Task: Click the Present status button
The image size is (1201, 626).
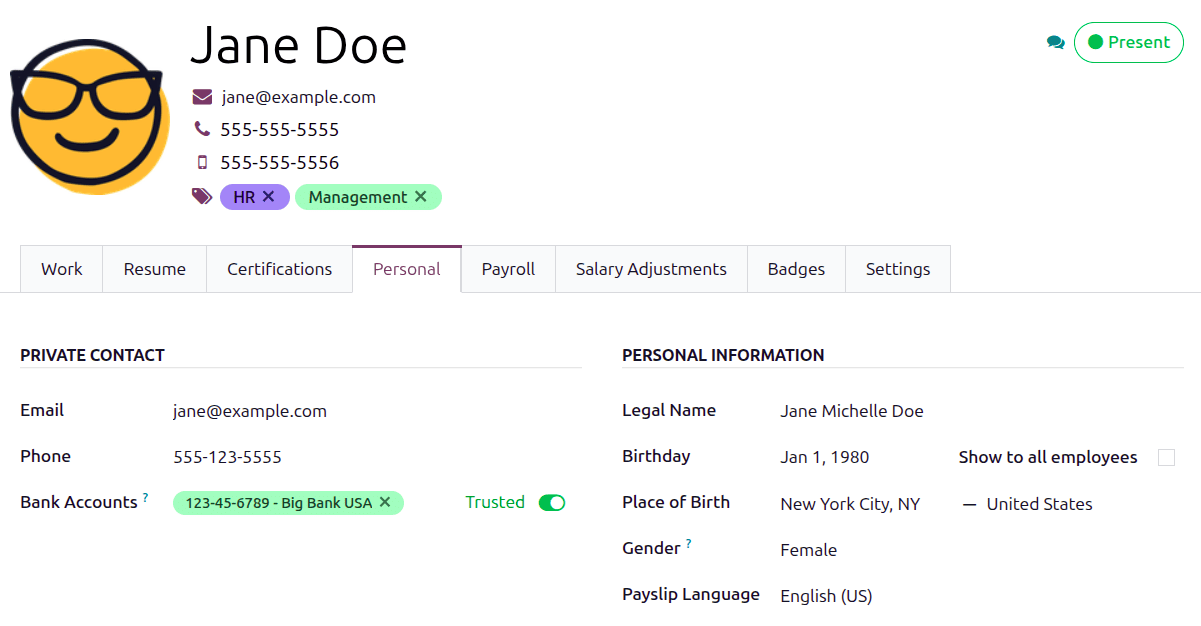Action: (1128, 42)
